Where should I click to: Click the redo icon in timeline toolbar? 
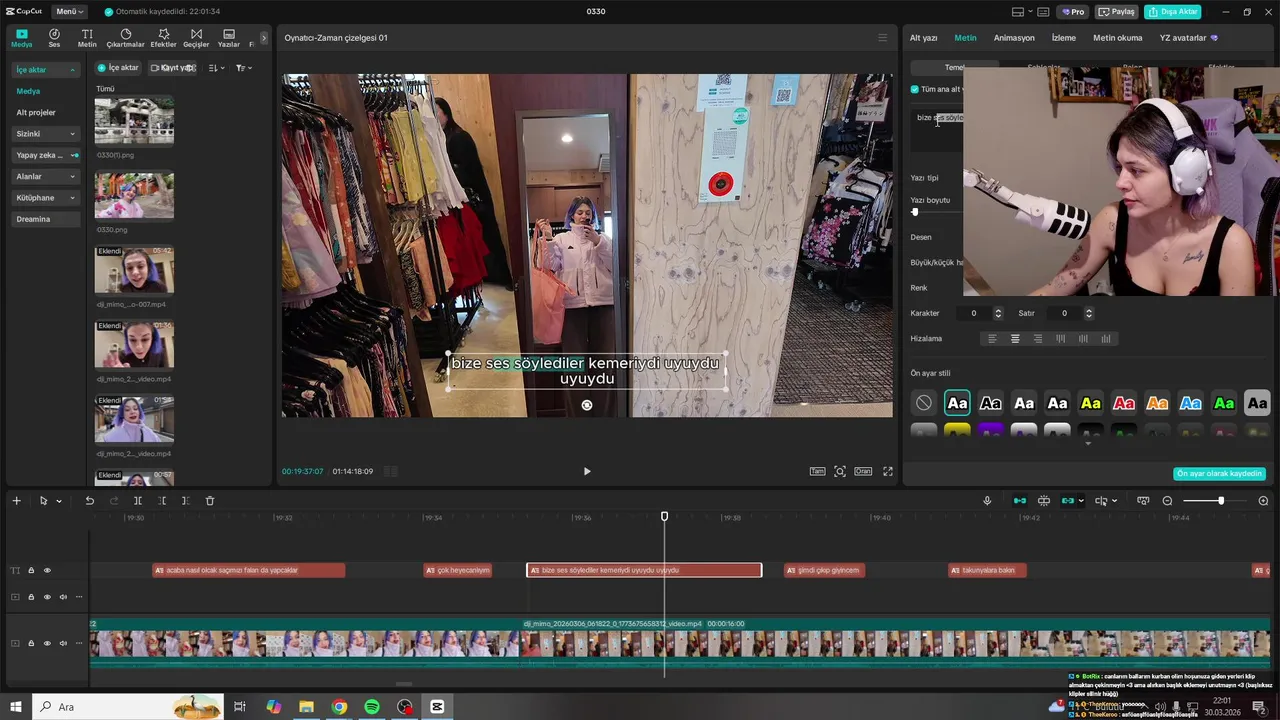pyautogui.click(x=113, y=501)
